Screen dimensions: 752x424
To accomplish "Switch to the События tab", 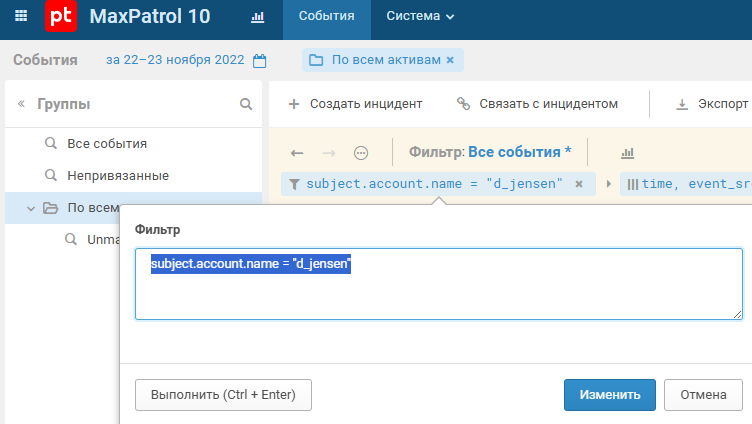I will (326, 17).
